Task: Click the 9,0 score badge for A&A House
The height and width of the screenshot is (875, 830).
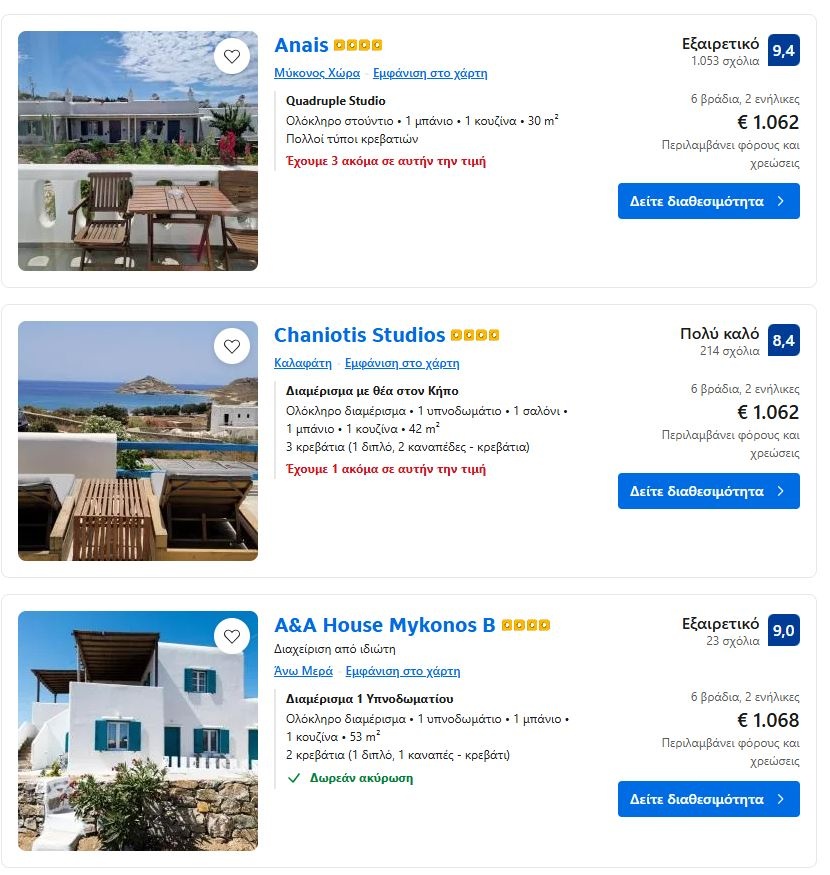Action: click(784, 630)
